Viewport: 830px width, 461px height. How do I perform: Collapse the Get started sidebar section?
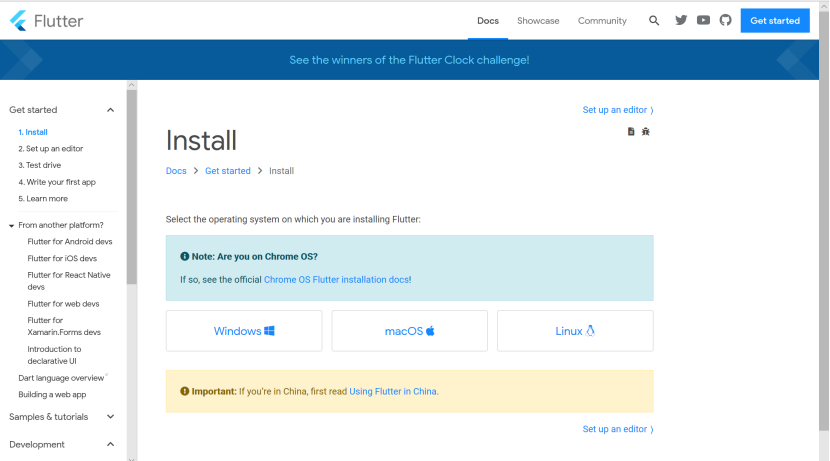click(x=62, y=110)
